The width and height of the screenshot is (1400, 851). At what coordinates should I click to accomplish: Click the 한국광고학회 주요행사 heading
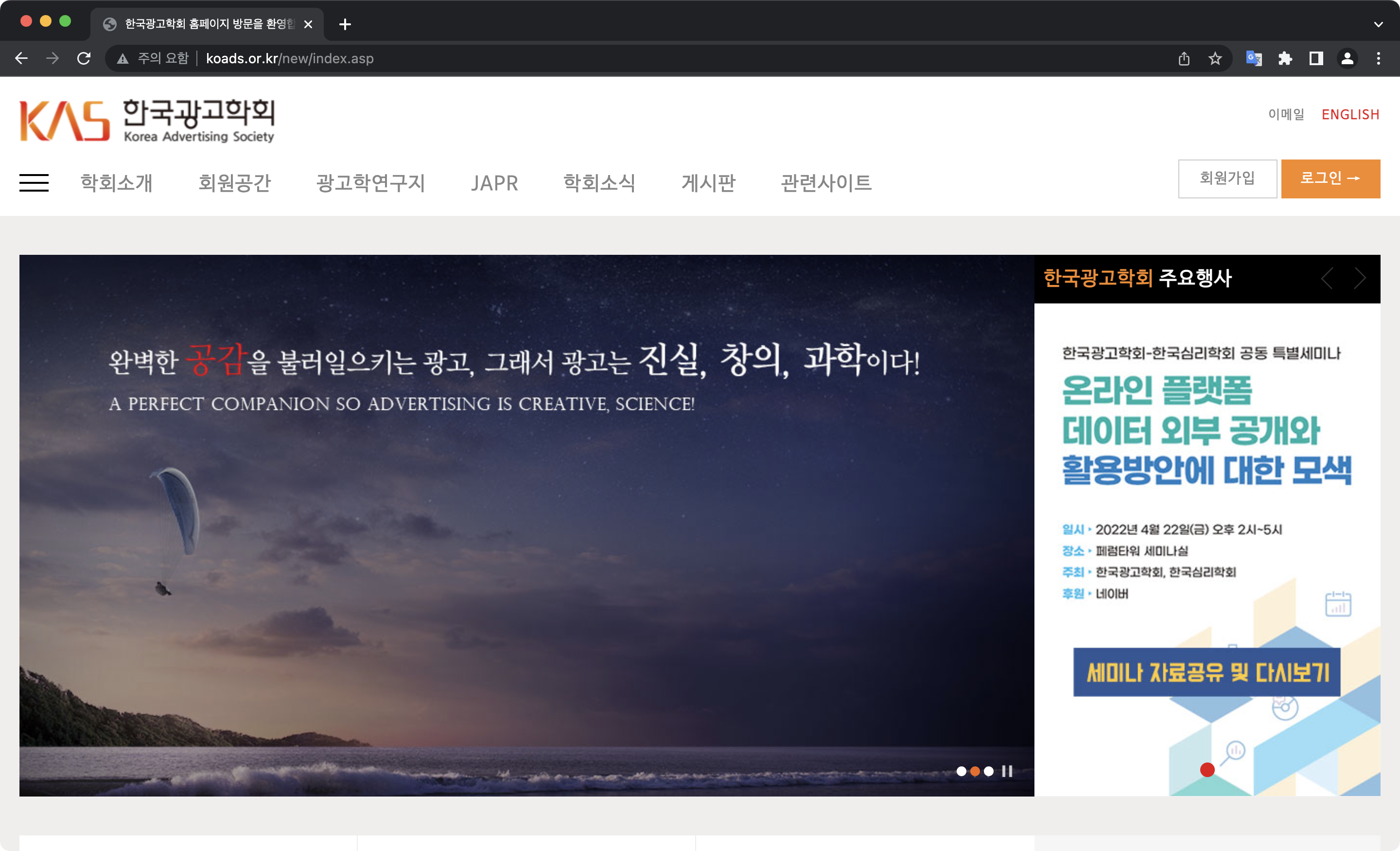click(1137, 279)
